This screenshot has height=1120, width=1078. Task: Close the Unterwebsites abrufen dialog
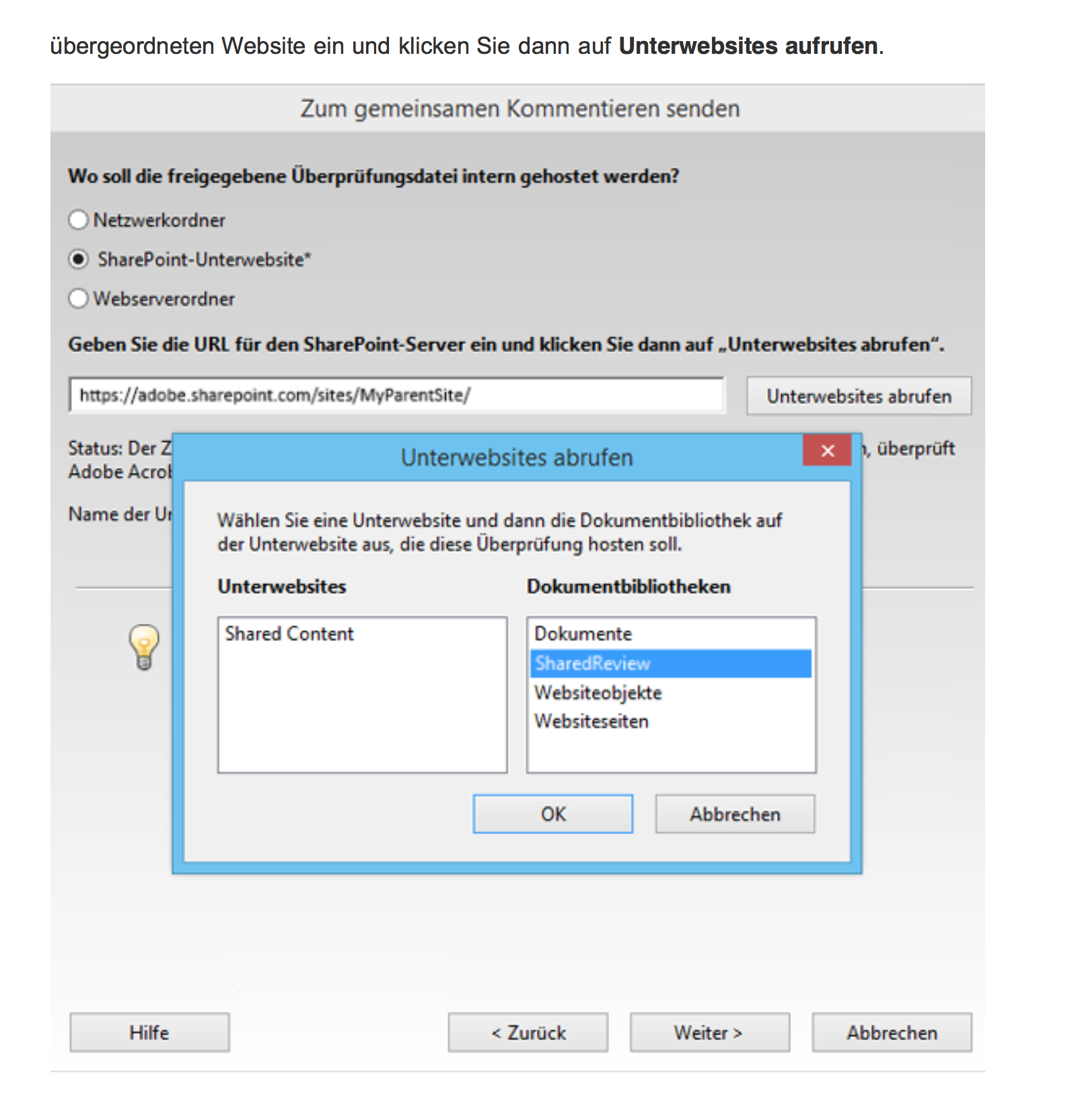point(827,450)
